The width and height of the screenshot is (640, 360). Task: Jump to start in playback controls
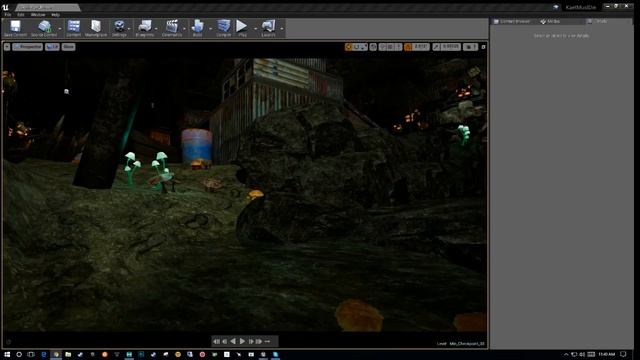tap(216, 341)
